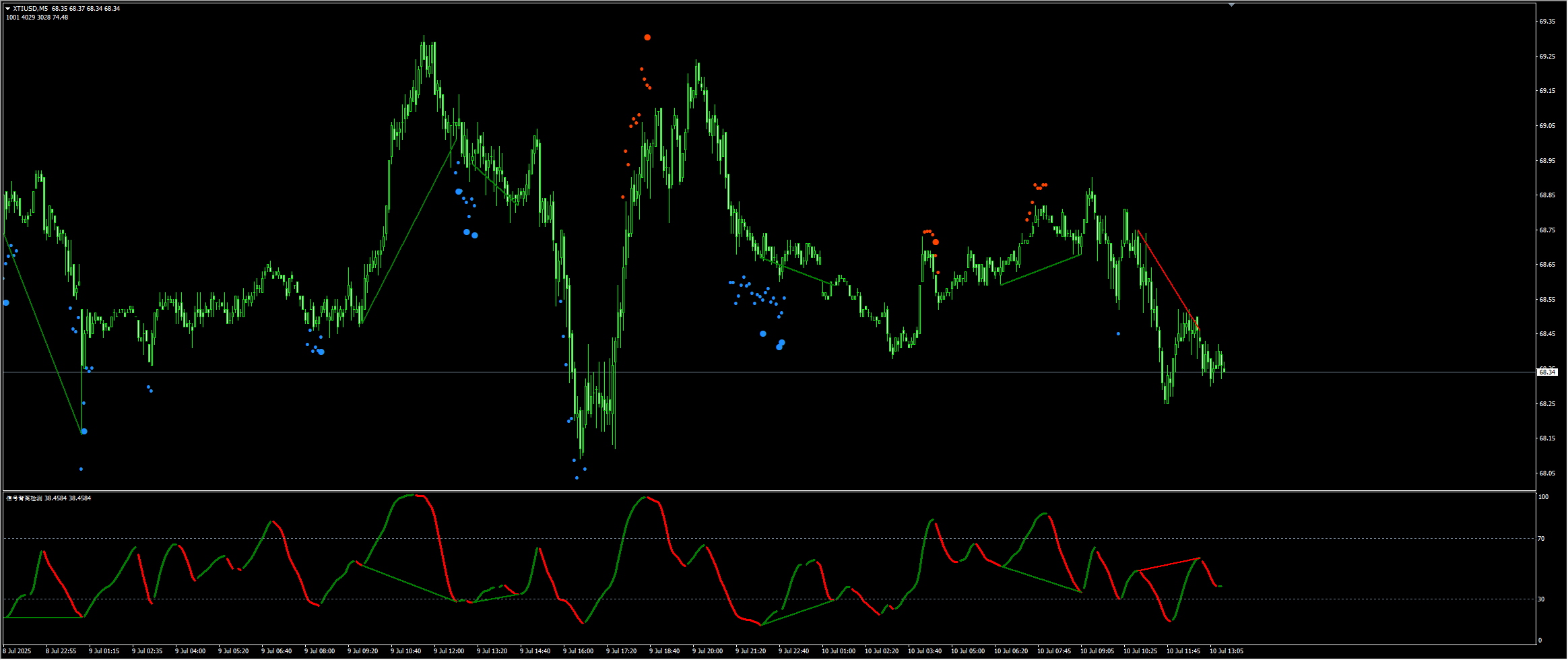The height and width of the screenshot is (660, 1568).
Task: Open the XTIUSD,M5 one-click trading arrow
Action: pos(8,9)
